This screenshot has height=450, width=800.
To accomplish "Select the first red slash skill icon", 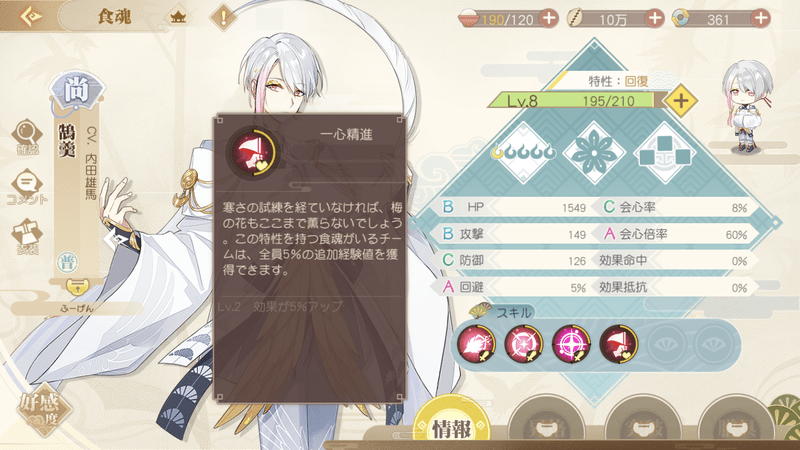I will (x=476, y=343).
